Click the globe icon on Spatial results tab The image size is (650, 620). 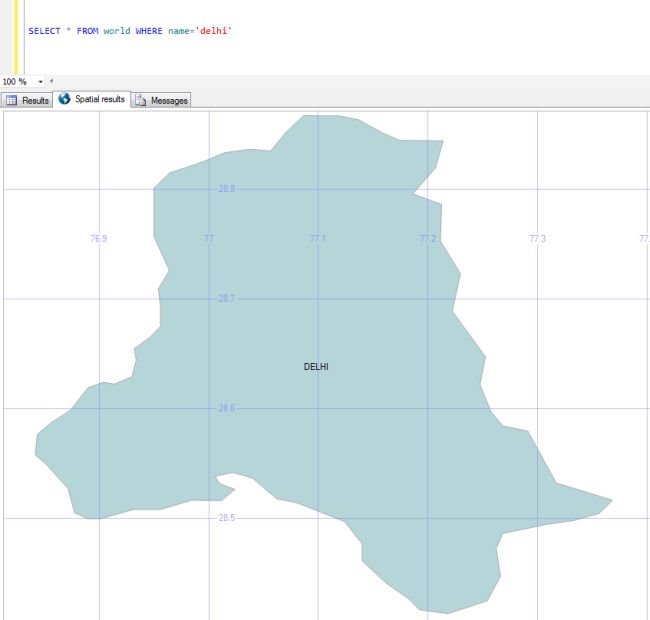pyautogui.click(x=65, y=99)
